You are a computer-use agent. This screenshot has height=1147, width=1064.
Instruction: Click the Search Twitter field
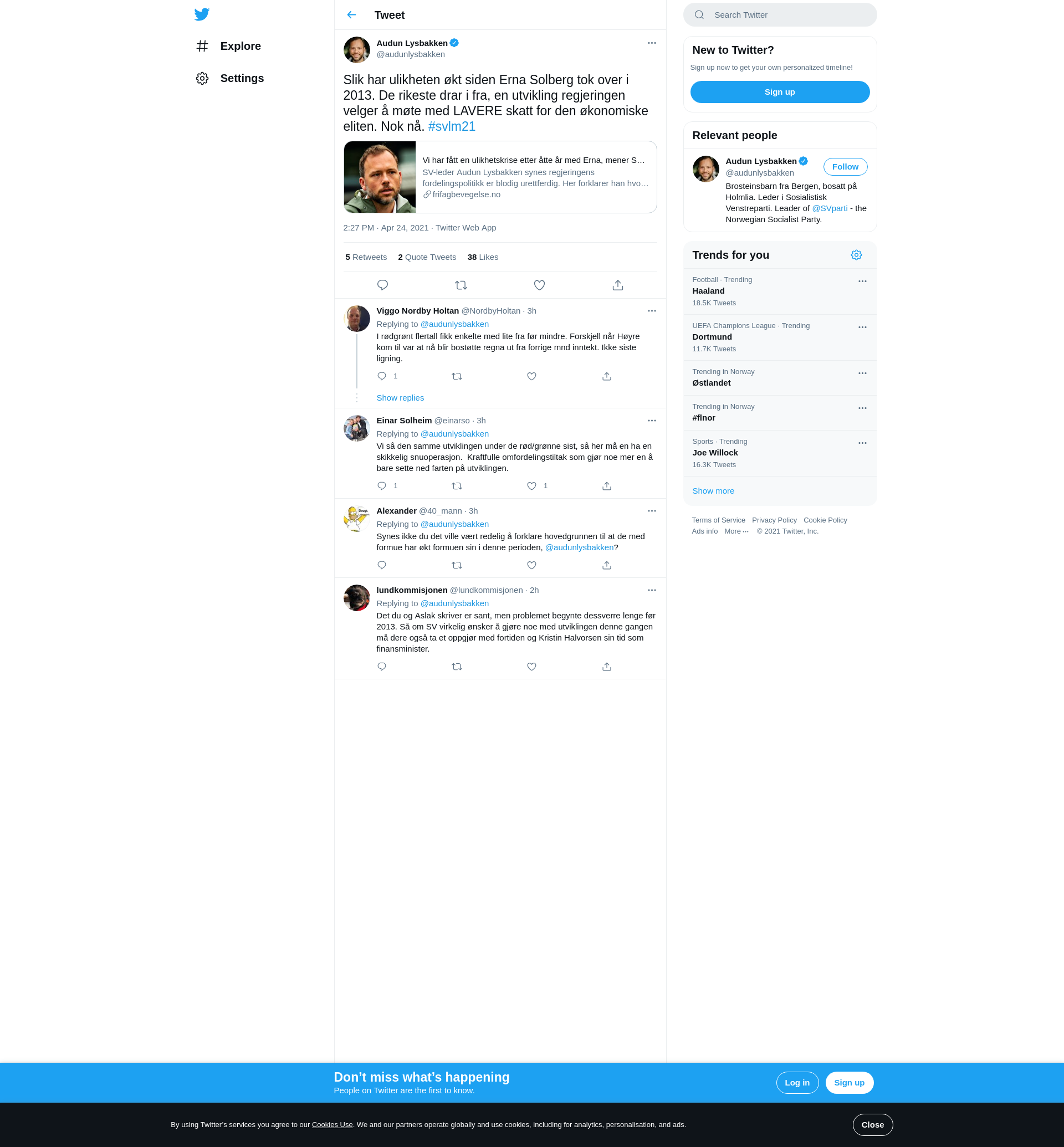(x=780, y=15)
